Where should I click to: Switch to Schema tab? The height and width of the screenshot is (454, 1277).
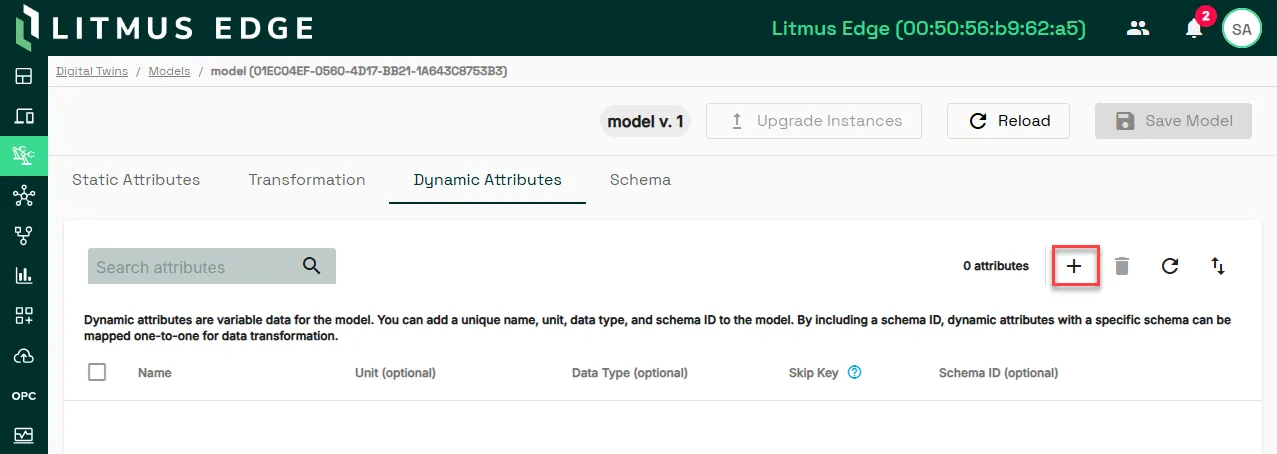pyautogui.click(x=640, y=180)
